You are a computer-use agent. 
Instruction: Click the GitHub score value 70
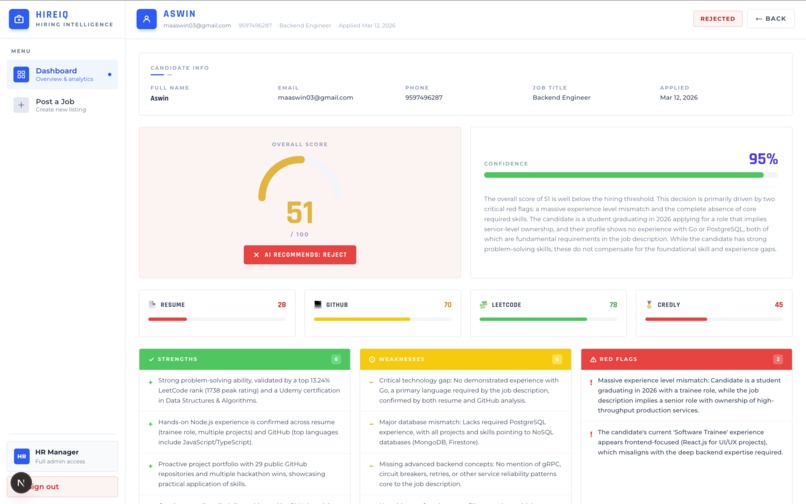(447, 304)
